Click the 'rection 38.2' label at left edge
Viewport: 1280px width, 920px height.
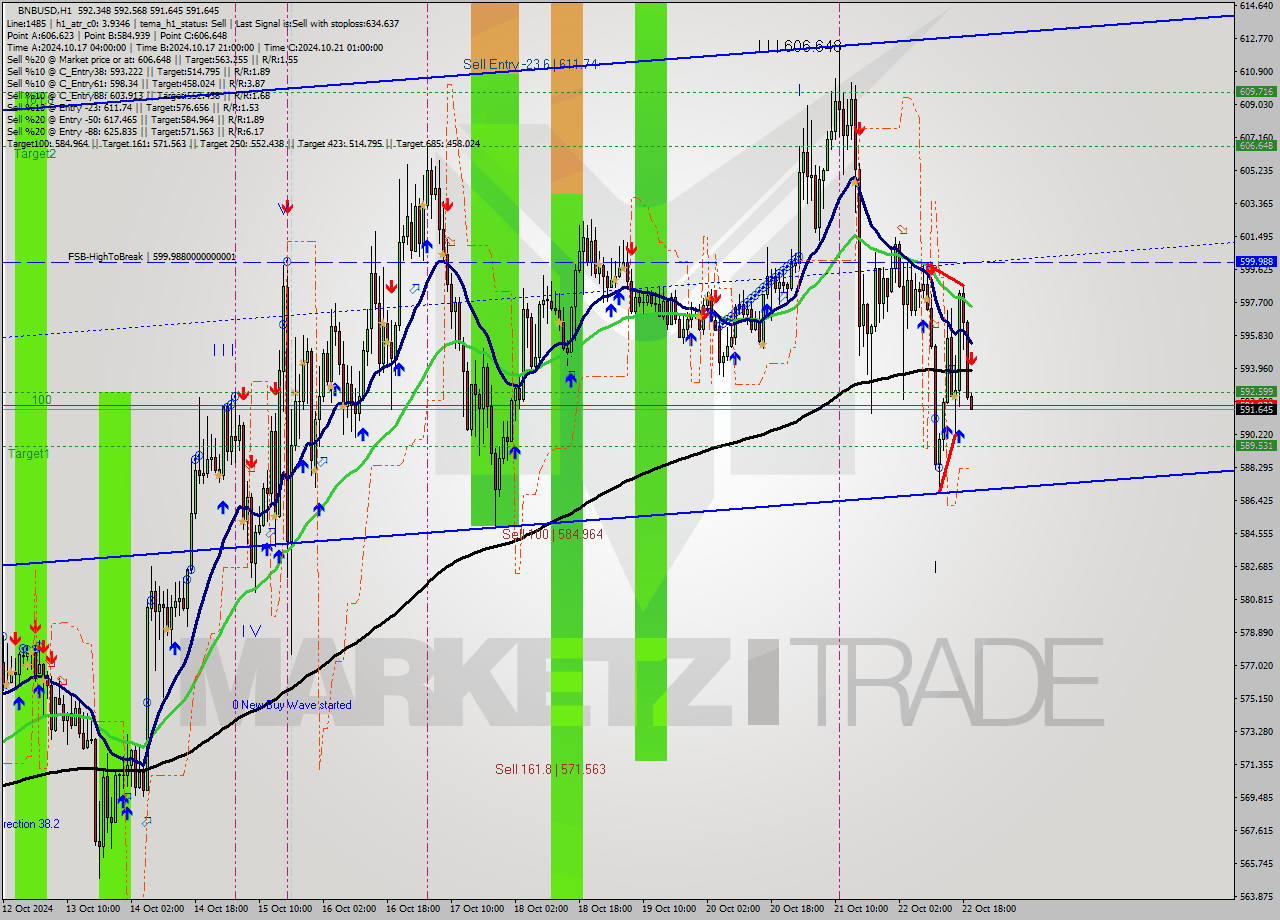pyautogui.click(x=30, y=824)
